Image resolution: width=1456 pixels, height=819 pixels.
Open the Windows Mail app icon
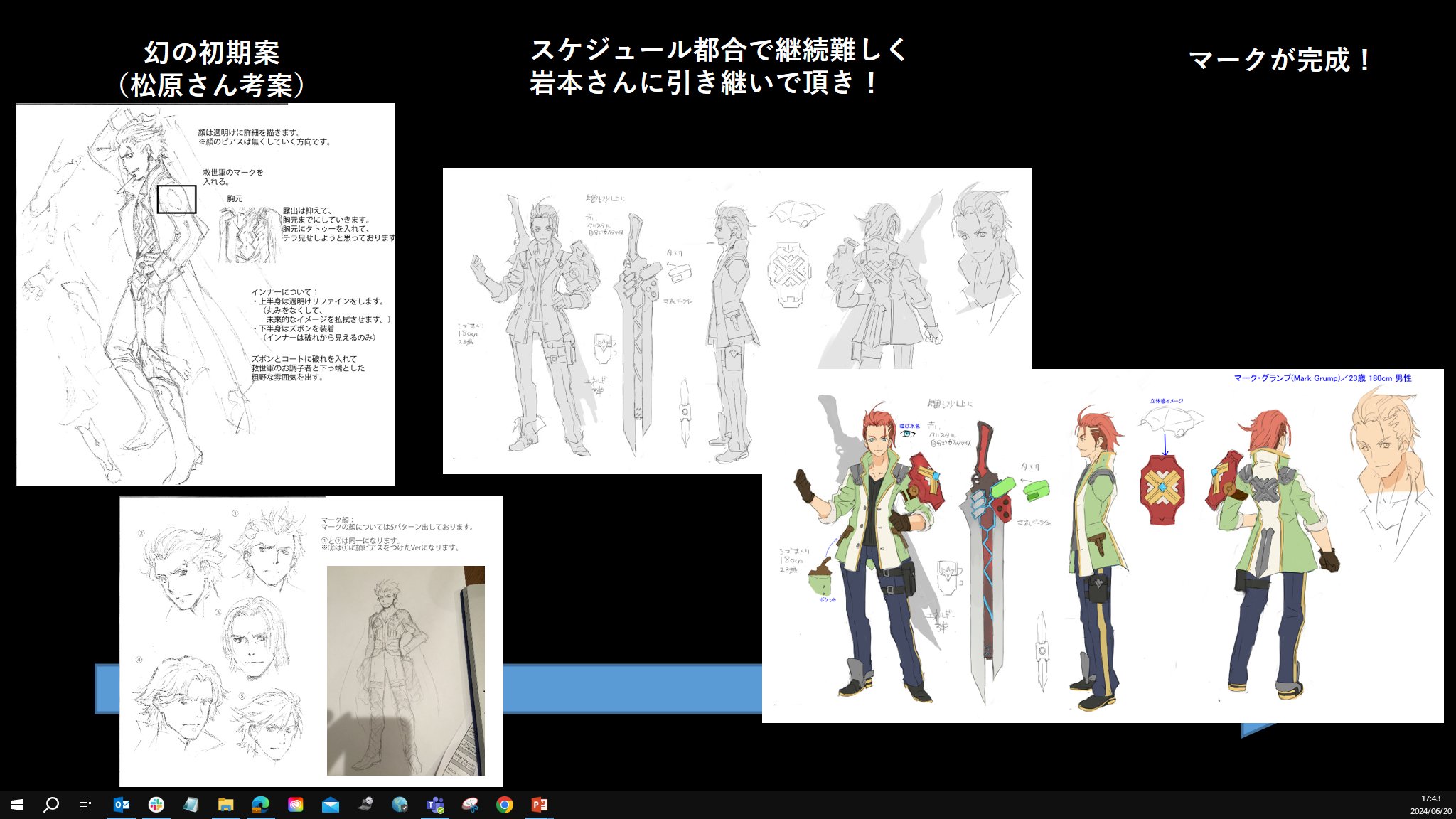click(x=330, y=805)
